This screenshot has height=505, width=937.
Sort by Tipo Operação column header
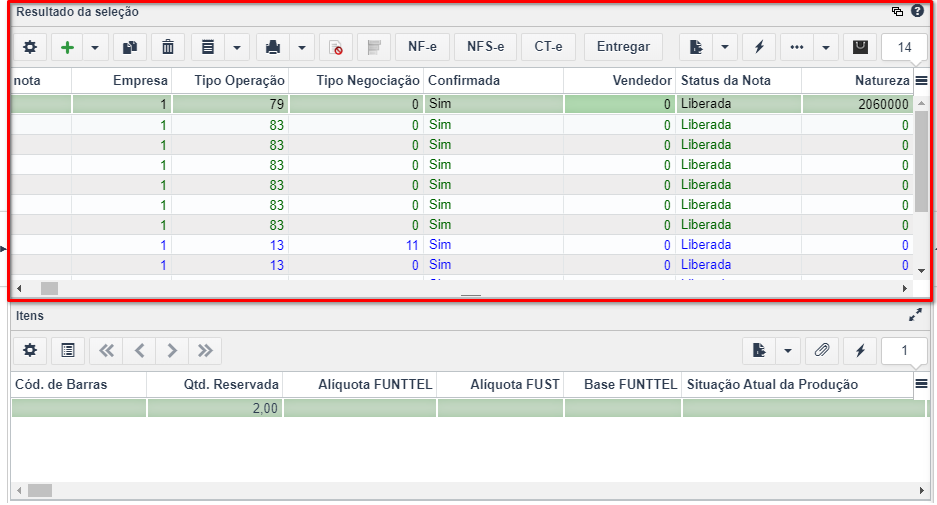pos(230,81)
